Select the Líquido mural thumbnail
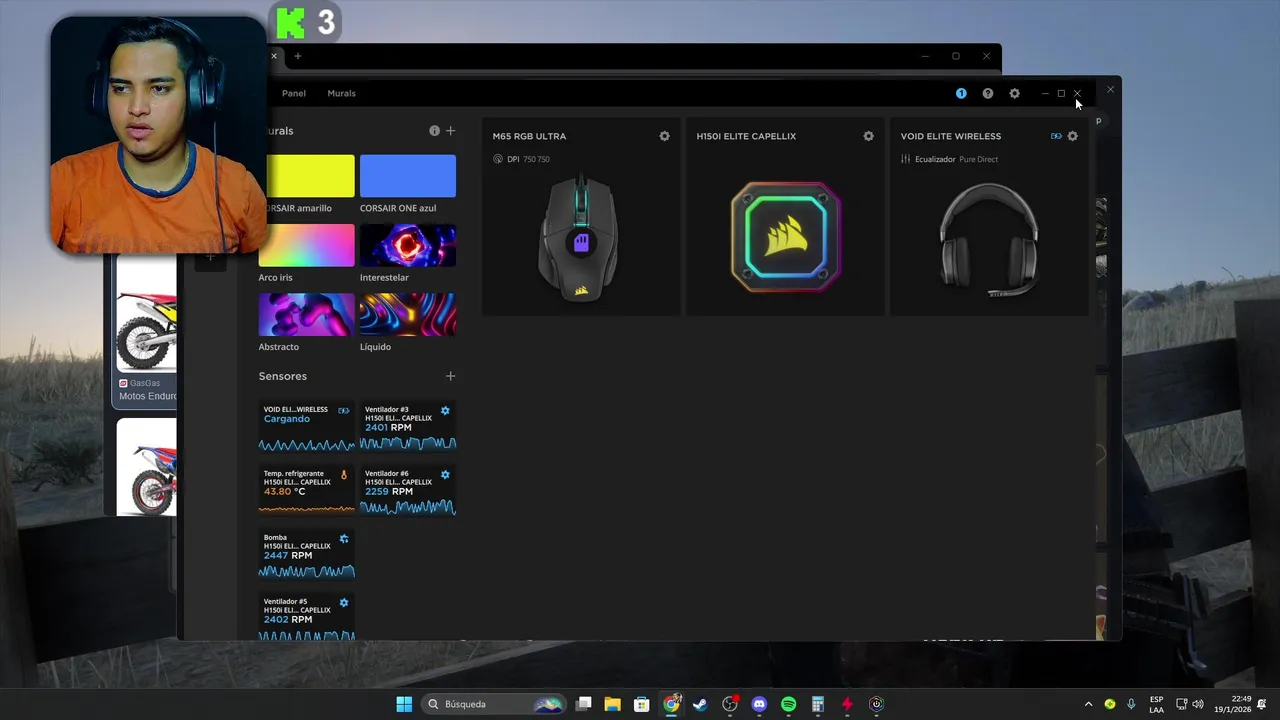Viewport: 1280px width, 720px height. point(408,314)
